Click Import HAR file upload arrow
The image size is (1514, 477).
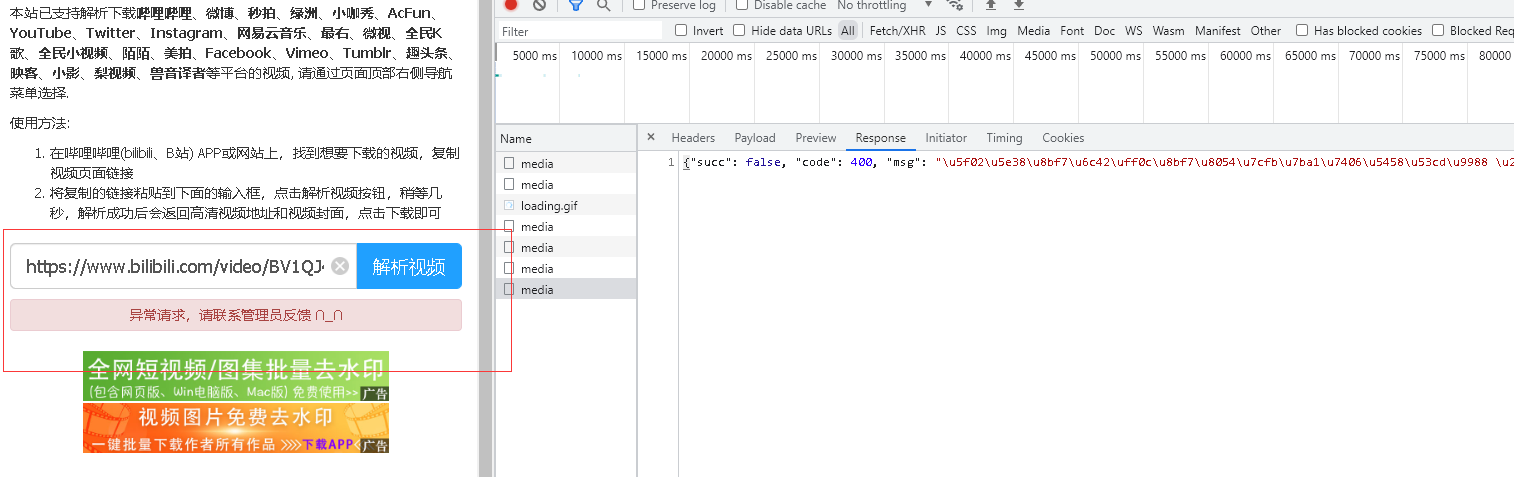991,5
